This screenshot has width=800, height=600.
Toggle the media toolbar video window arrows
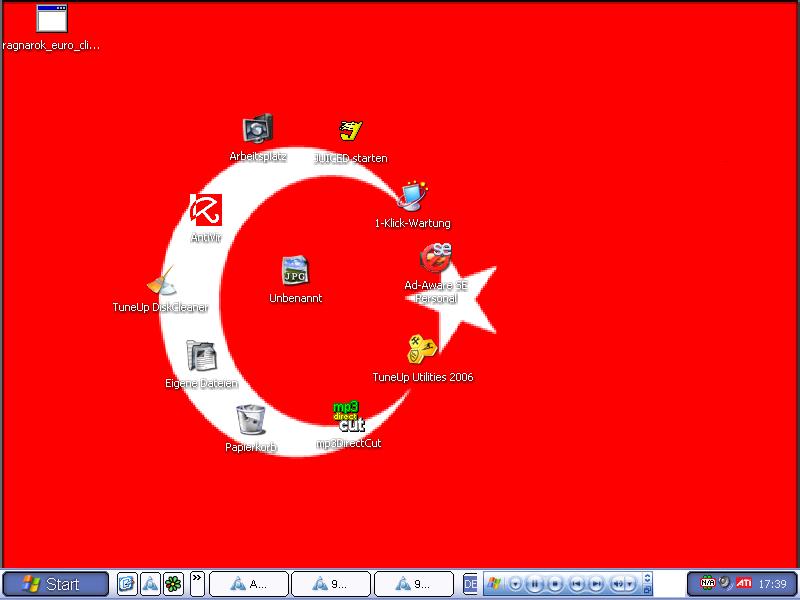pos(647,578)
